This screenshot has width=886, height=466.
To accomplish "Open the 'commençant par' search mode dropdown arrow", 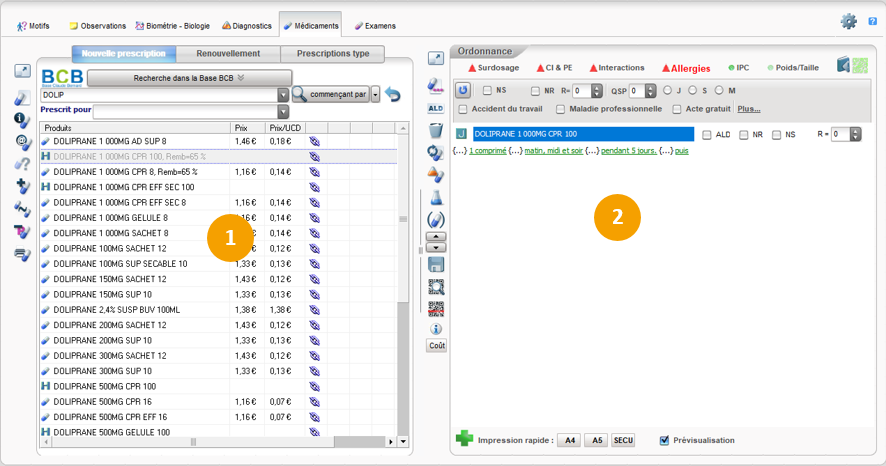I will pos(375,94).
